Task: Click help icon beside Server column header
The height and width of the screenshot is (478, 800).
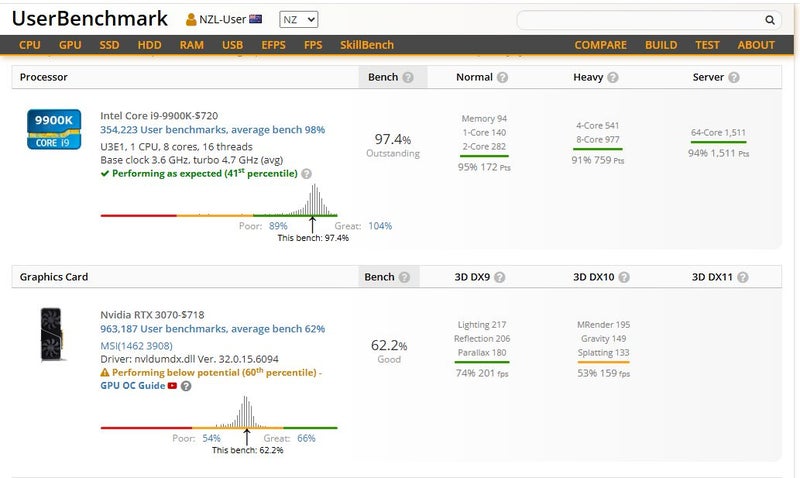Action: pos(735,77)
